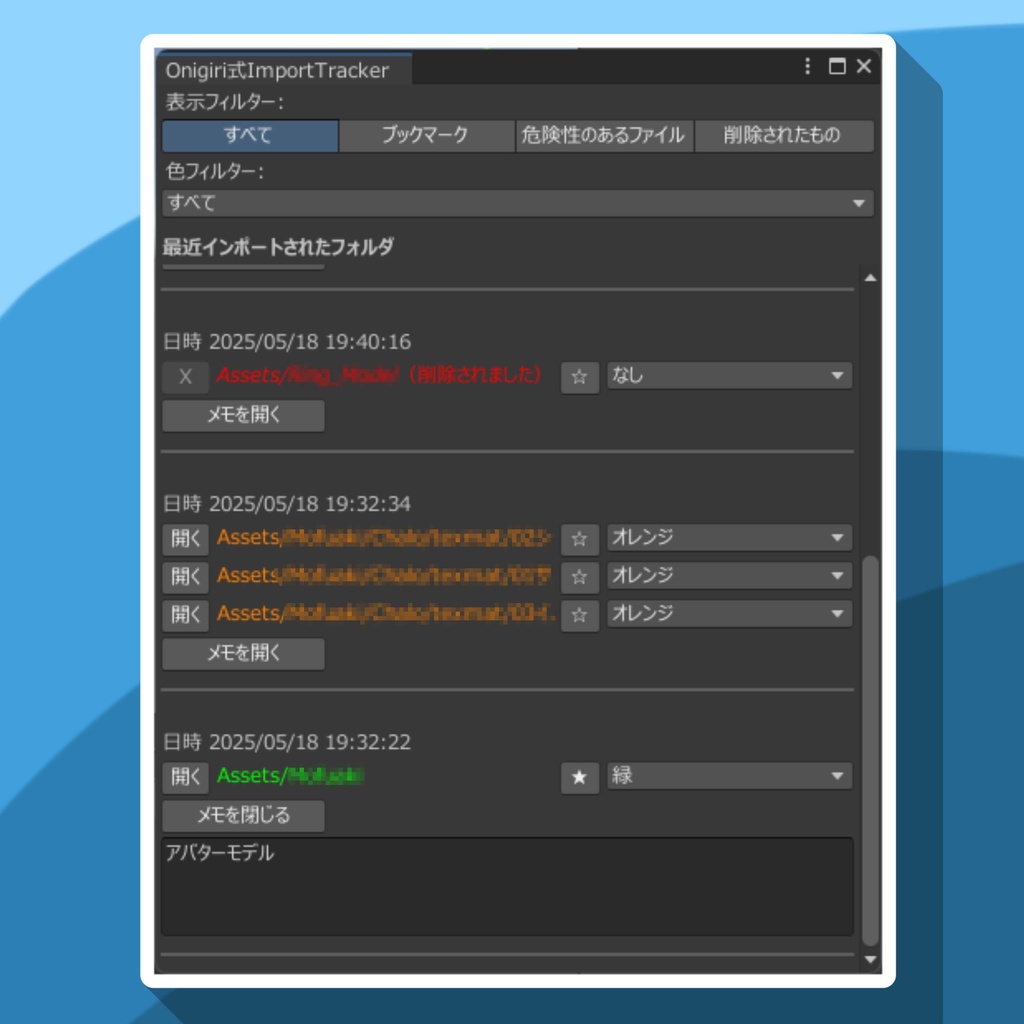The image size is (1024, 1024).
Task: Show the 削除されたもの filter view
Action: pos(784,136)
